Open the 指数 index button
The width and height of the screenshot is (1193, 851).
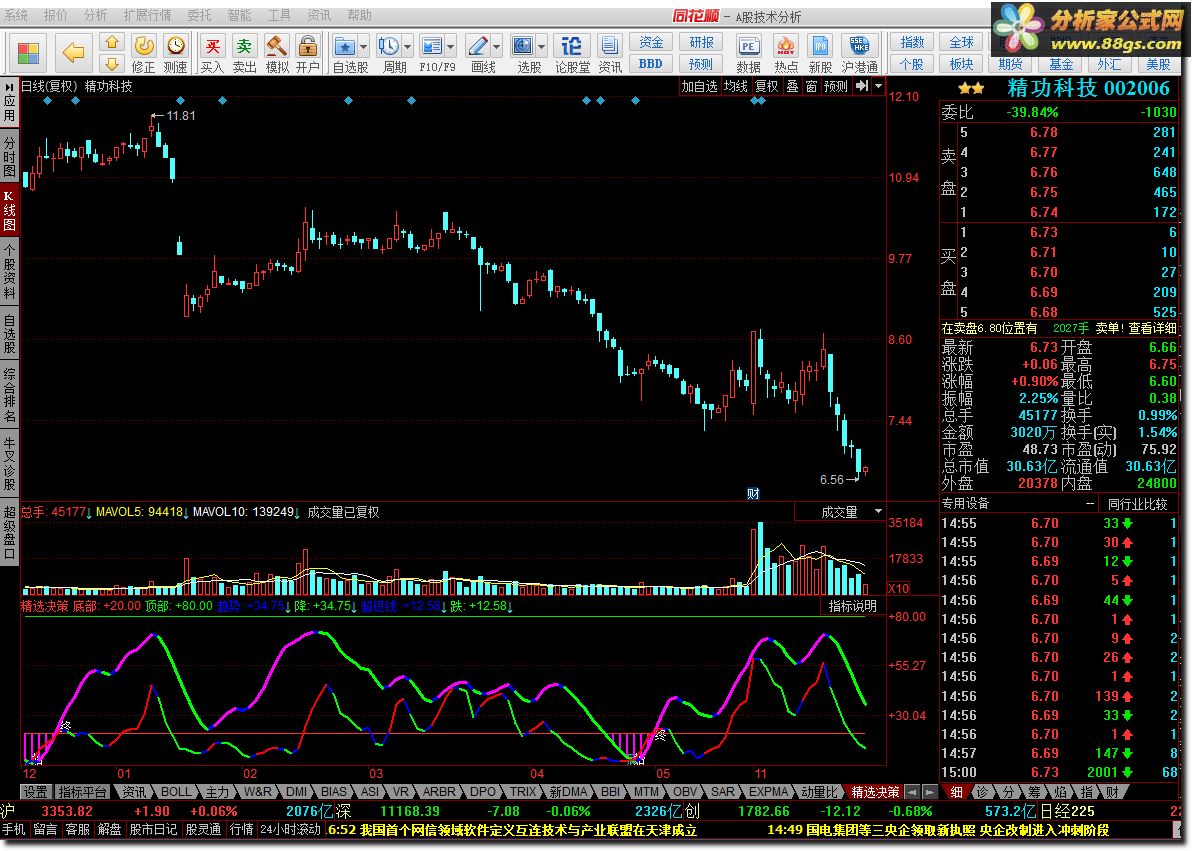coord(912,43)
